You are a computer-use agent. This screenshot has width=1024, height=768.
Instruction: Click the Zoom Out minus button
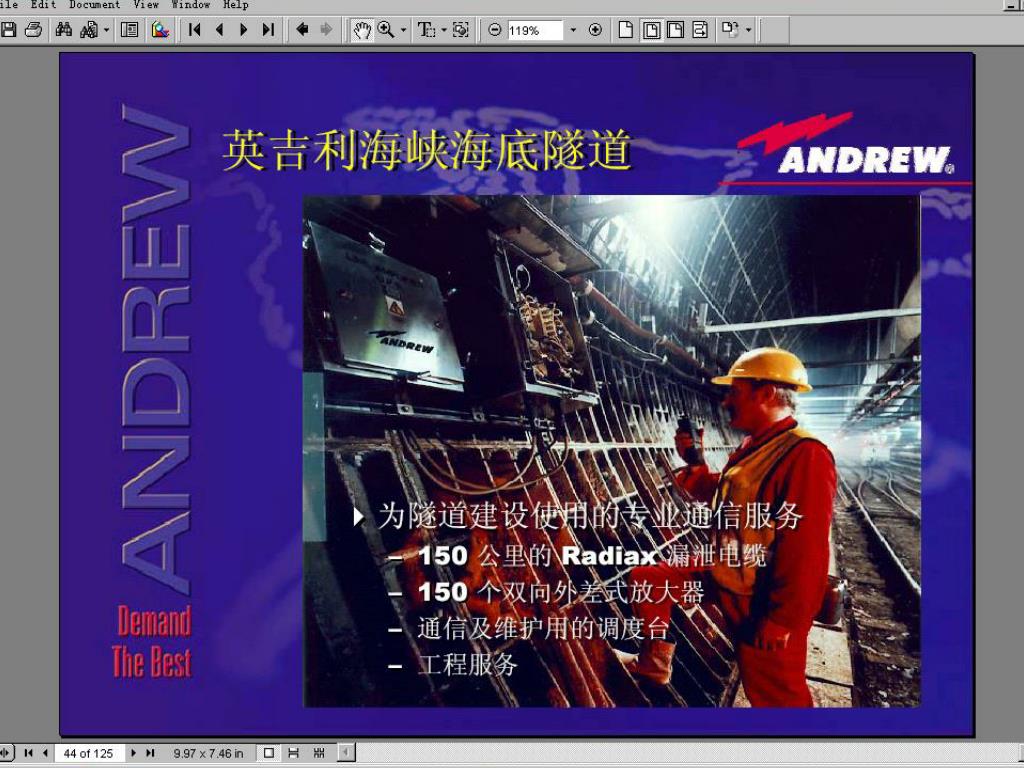(x=495, y=30)
